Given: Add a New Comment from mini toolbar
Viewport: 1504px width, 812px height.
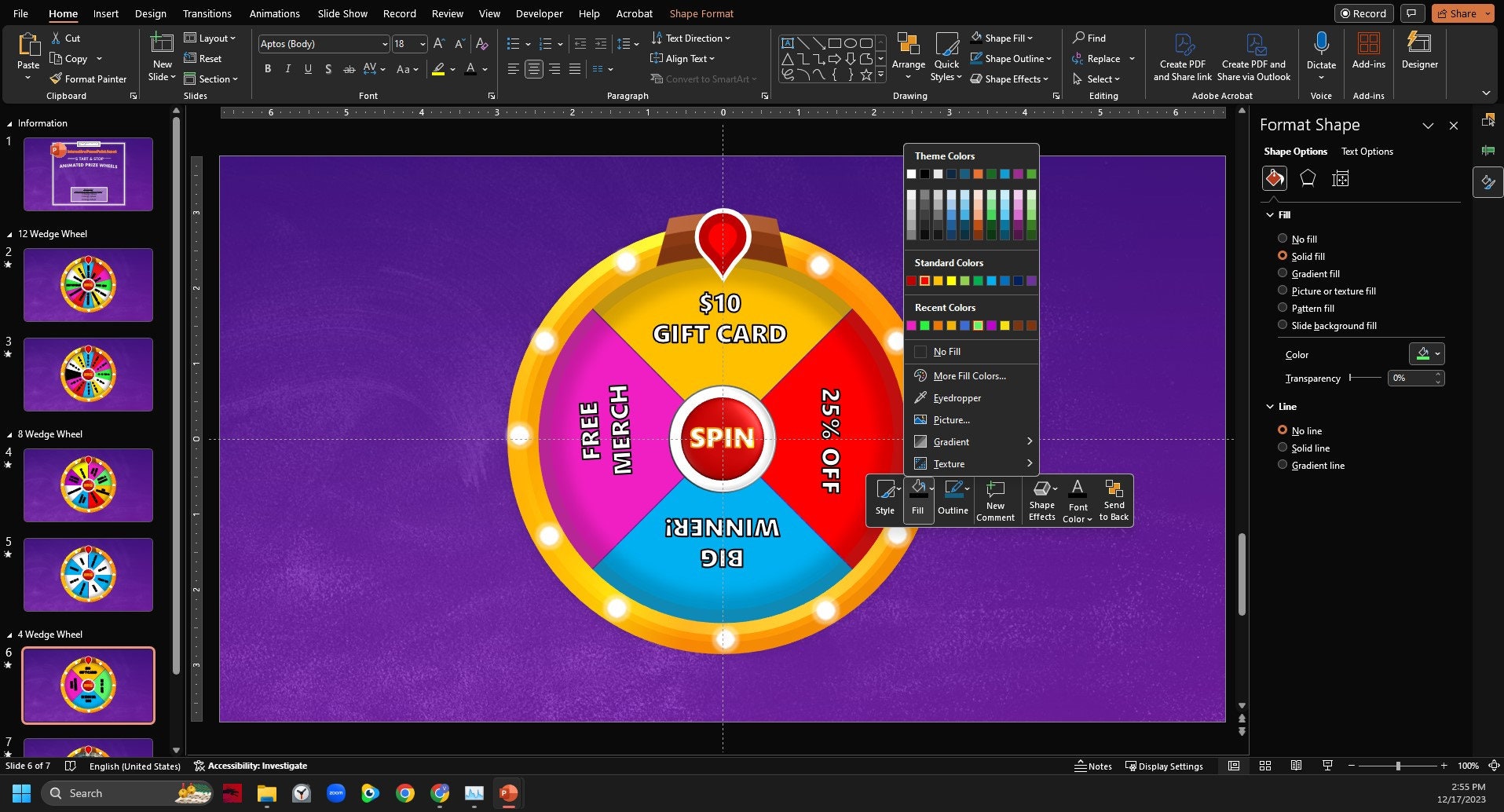Looking at the screenshot, I should tap(995, 500).
